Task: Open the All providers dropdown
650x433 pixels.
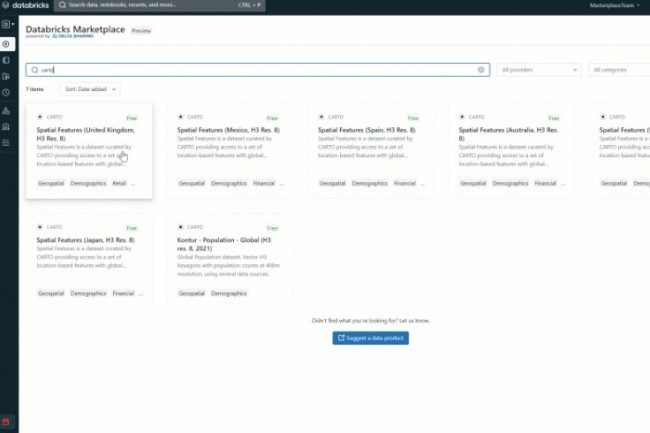Action: 539,70
